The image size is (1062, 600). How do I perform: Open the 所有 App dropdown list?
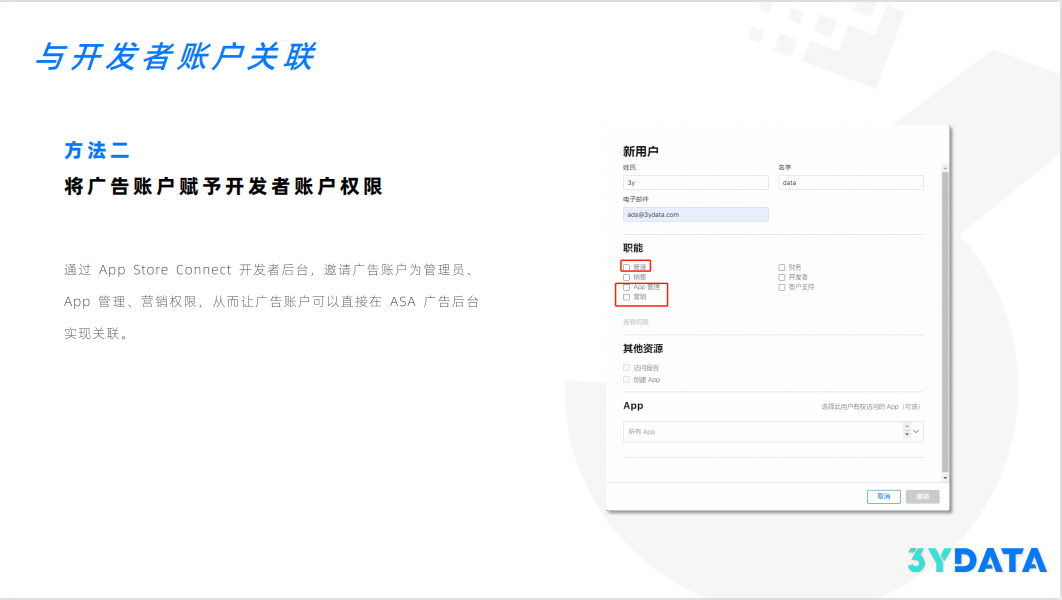773,431
